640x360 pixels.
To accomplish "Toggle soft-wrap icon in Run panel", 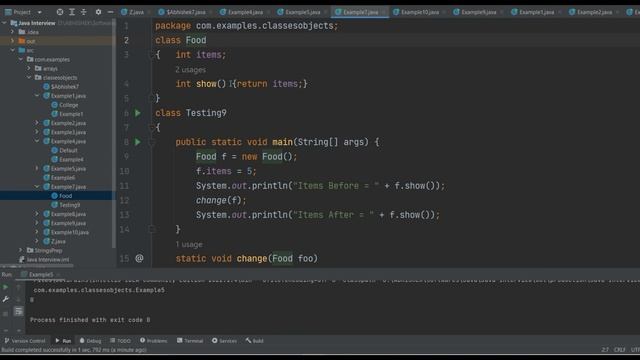I will [18, 311].
